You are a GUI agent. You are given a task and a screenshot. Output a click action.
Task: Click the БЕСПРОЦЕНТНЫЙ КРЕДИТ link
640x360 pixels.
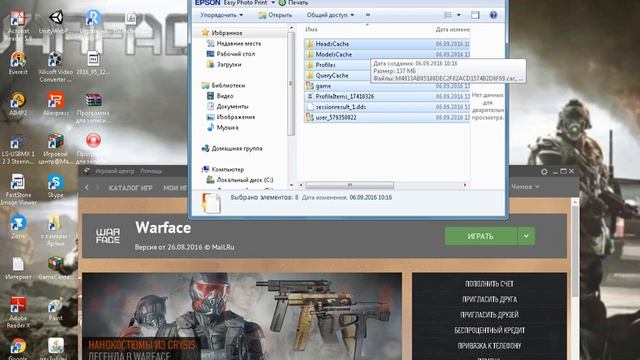pyautogui.click(x=489, y=330)
